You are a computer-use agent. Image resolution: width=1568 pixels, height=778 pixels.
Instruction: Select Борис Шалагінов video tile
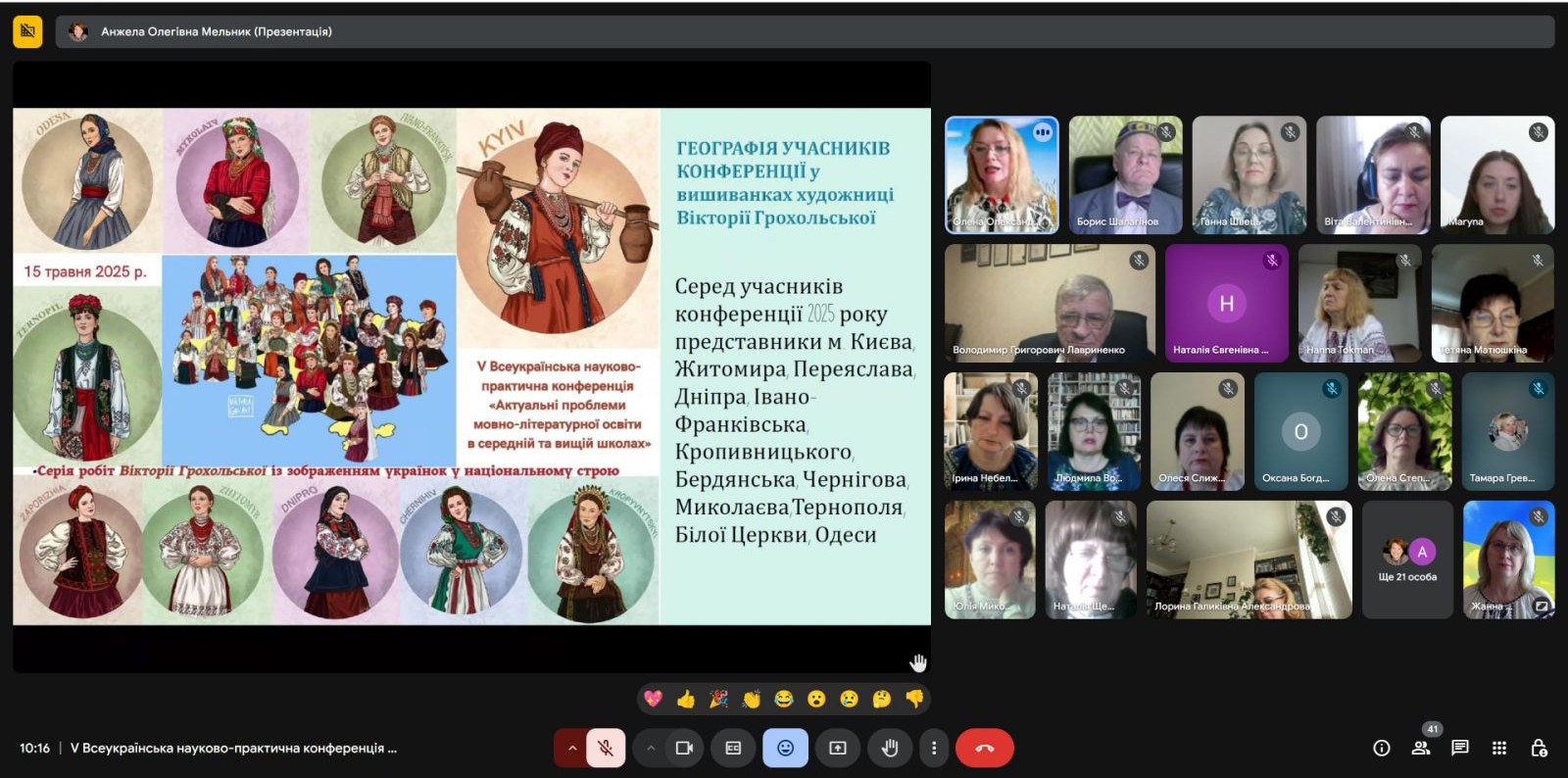pyautogui.click(x=1125, y=175)
